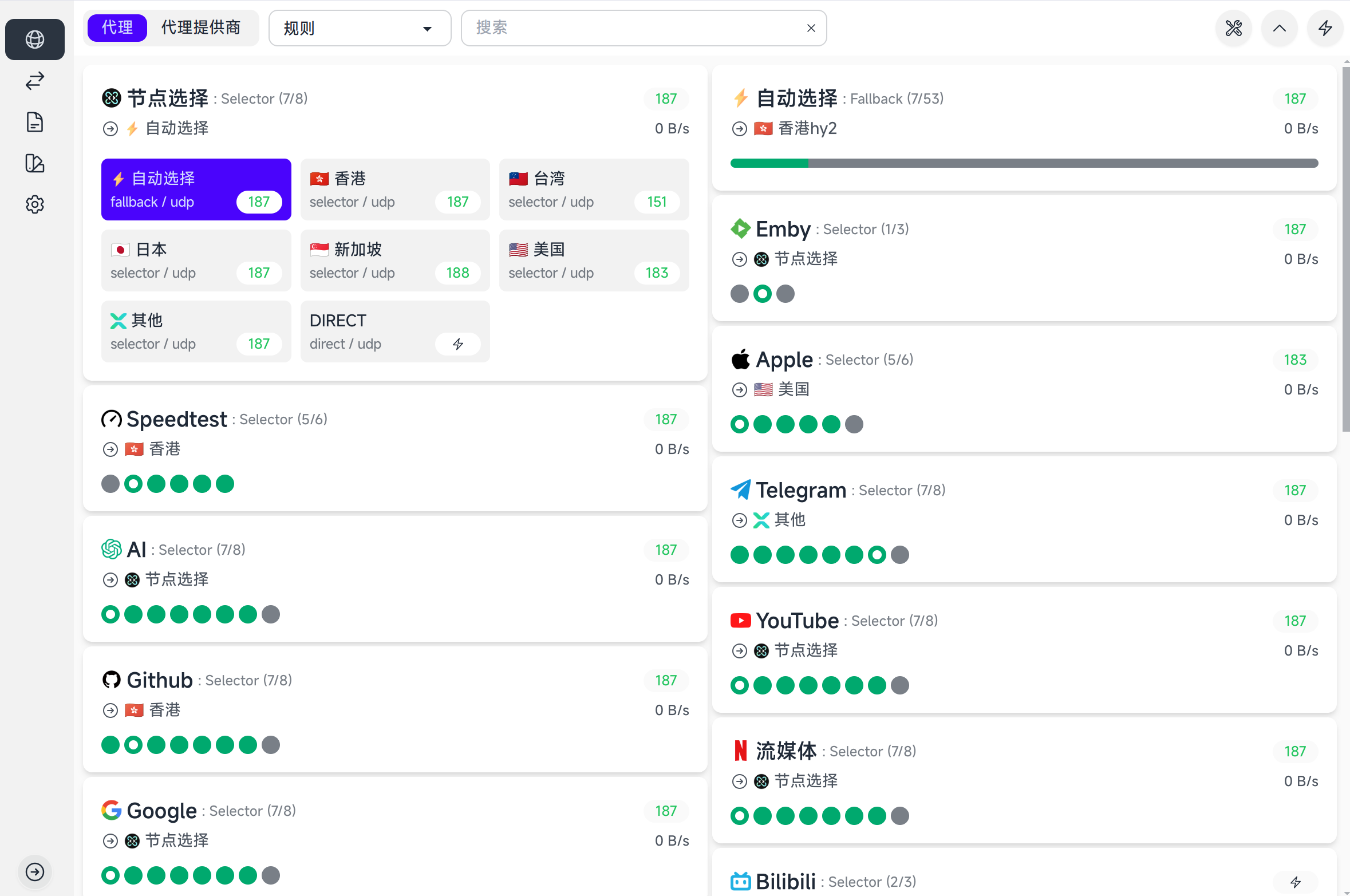
Task: Select the 自动选择 fallback node card
Action: 196,190
